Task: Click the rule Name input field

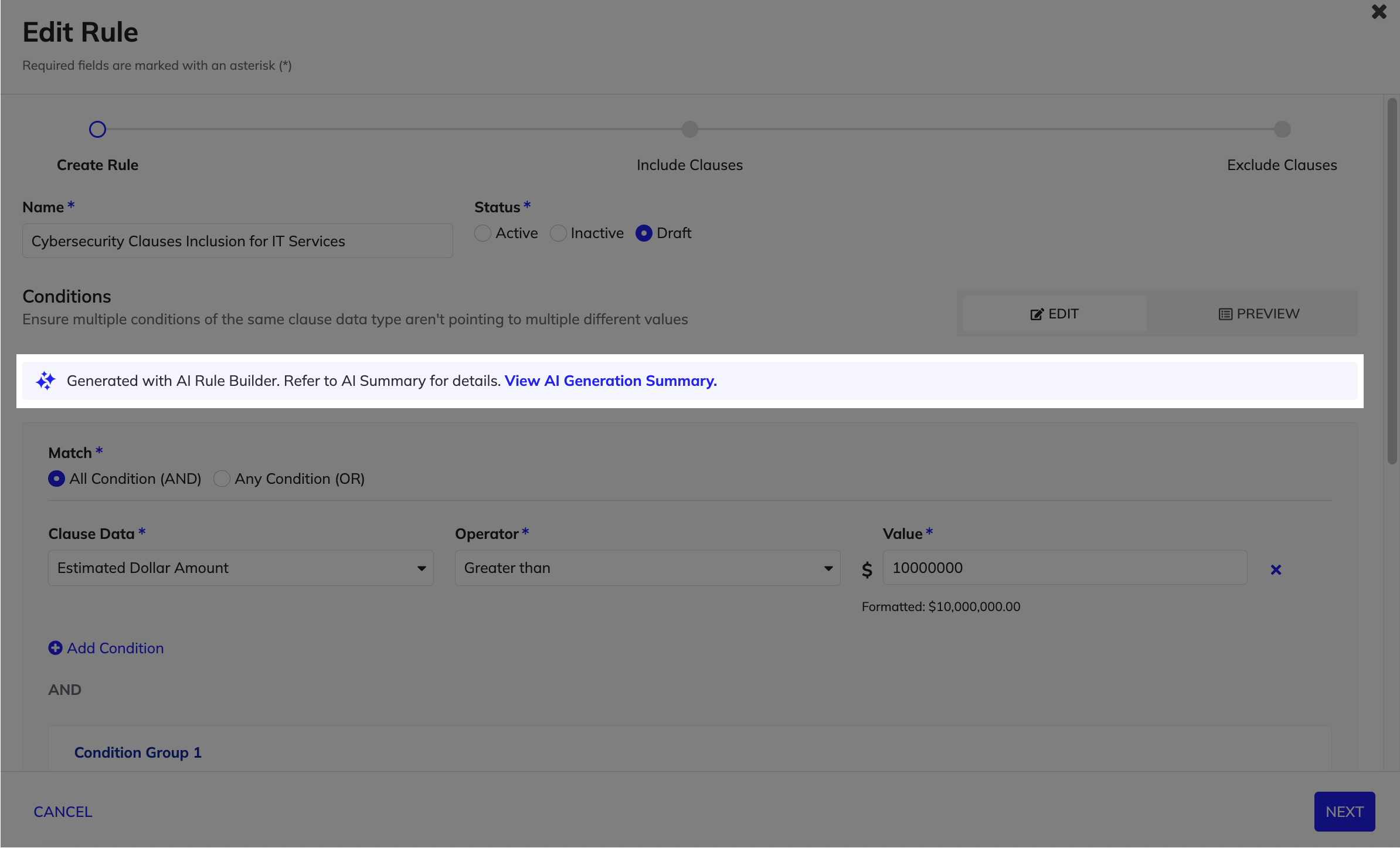Action: point(237,241)
